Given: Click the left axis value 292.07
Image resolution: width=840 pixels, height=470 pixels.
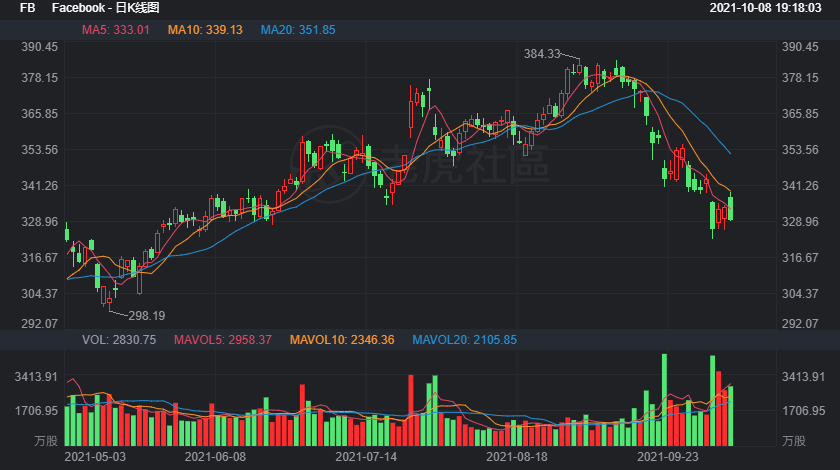Looking at the screenshot, I should (40, 323).
